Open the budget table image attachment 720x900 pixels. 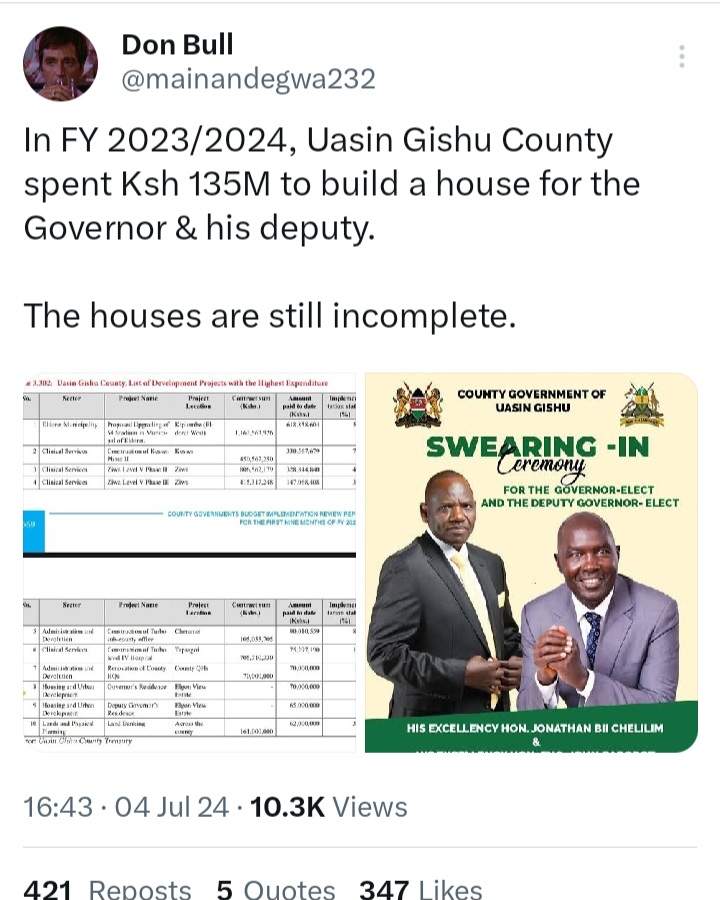pos(189,562)
